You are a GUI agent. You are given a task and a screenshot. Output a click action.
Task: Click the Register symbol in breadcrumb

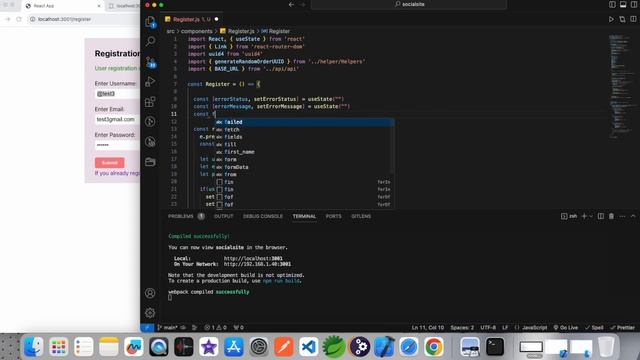coord(276,31)
